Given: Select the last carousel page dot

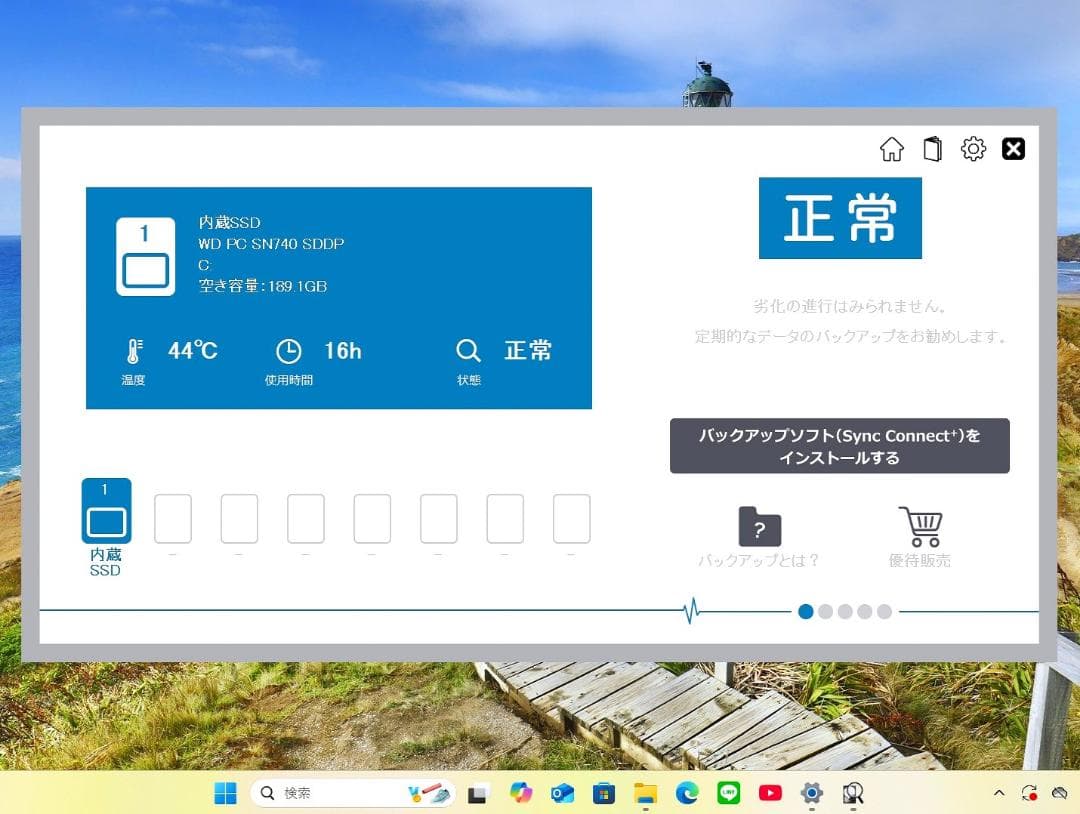Looking at the screenshot, I should coord(884,611).
